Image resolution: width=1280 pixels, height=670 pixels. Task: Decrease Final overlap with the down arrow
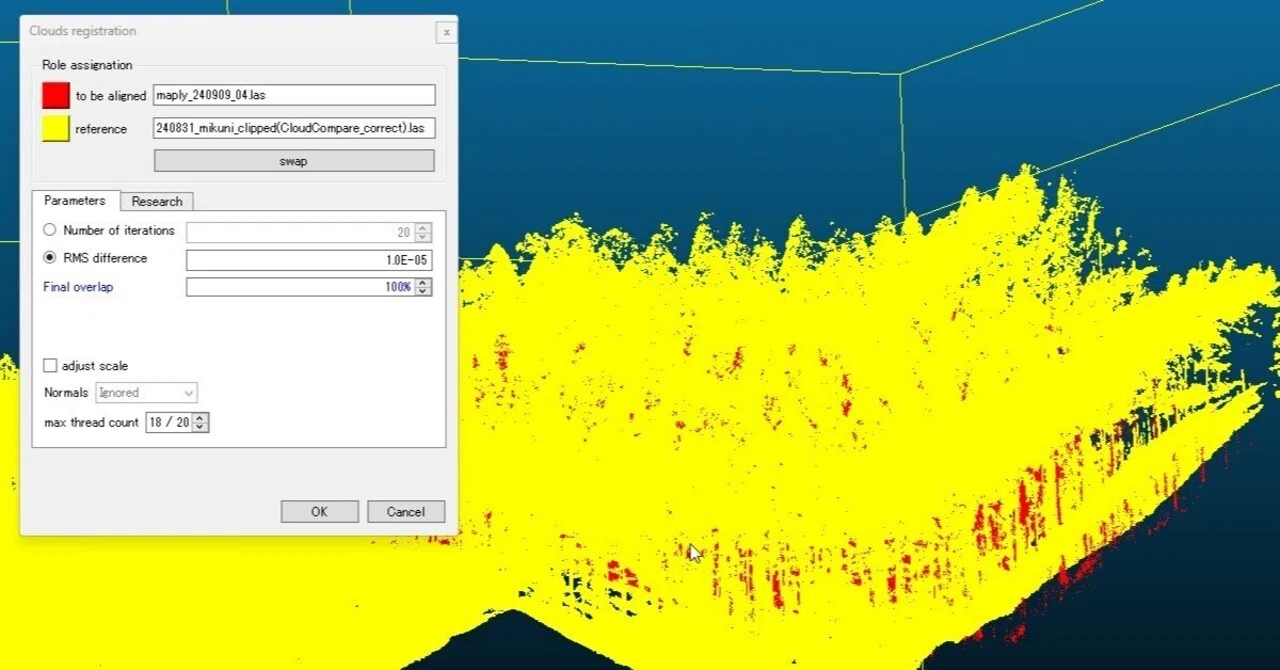pyautogui.click(x=423, y=292)
